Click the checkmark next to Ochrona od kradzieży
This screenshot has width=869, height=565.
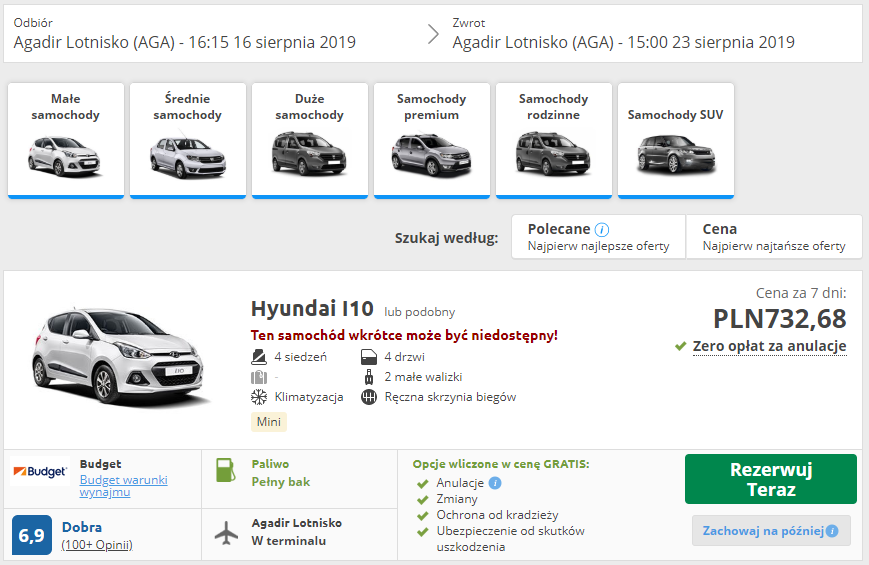(423, 516)
